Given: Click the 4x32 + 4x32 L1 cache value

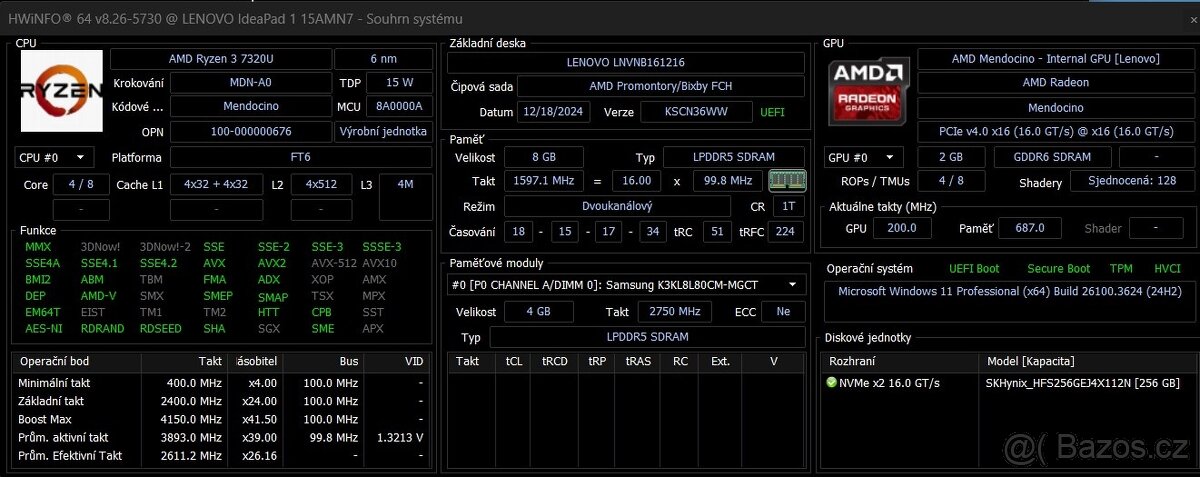Looking at the screenshot, I should [216, 184].
